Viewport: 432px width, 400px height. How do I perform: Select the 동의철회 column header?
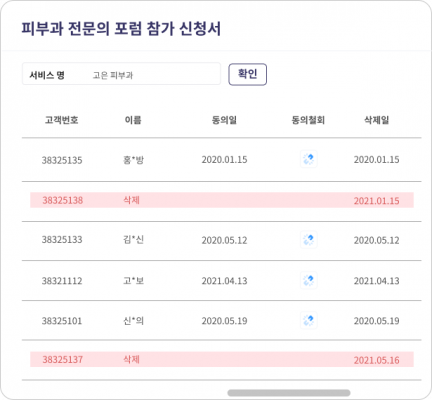(308, 120)
